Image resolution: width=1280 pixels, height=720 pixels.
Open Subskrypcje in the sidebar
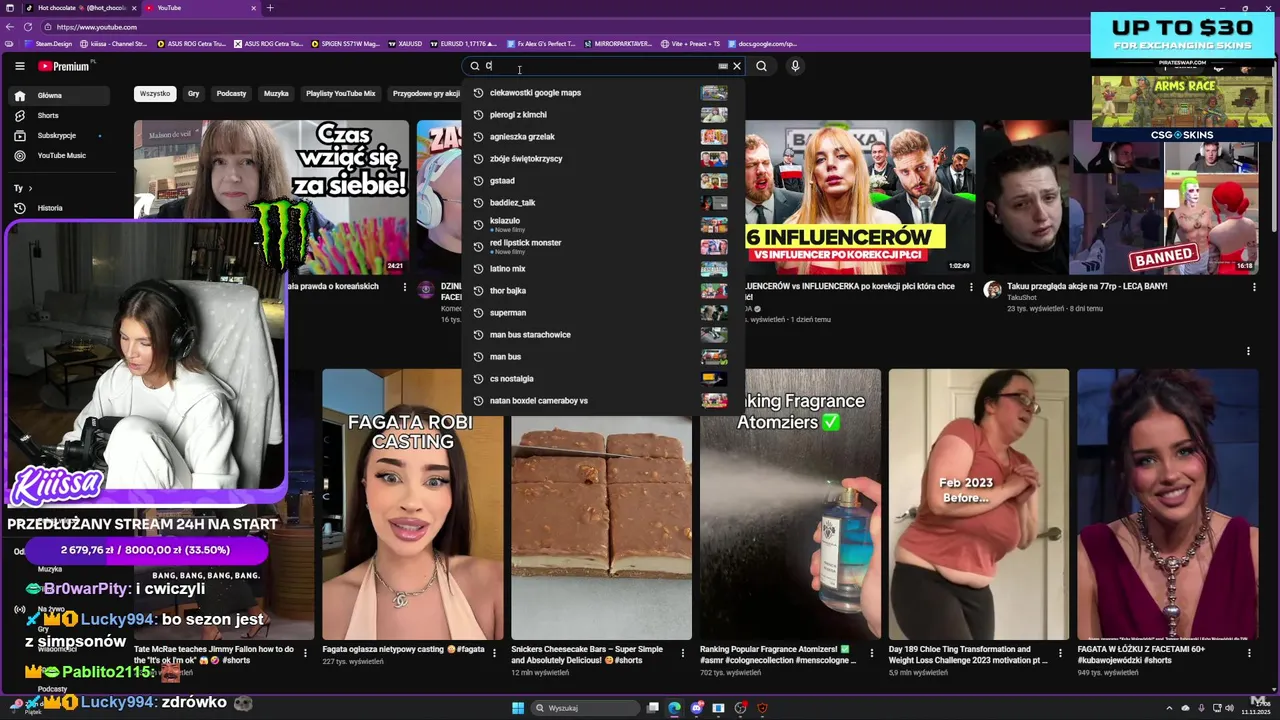pos(60,136)
